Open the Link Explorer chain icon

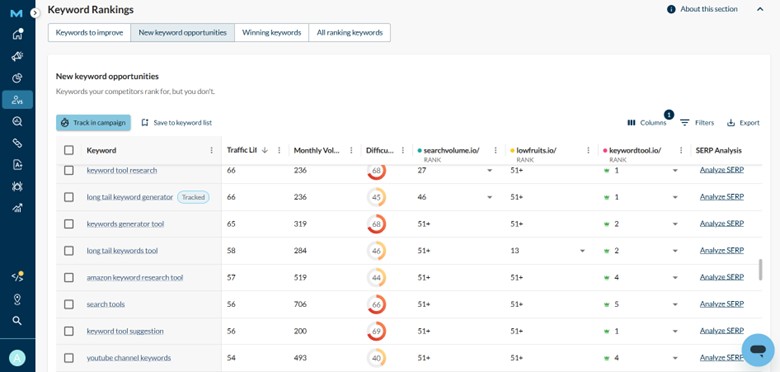click(x=17, y=143)
